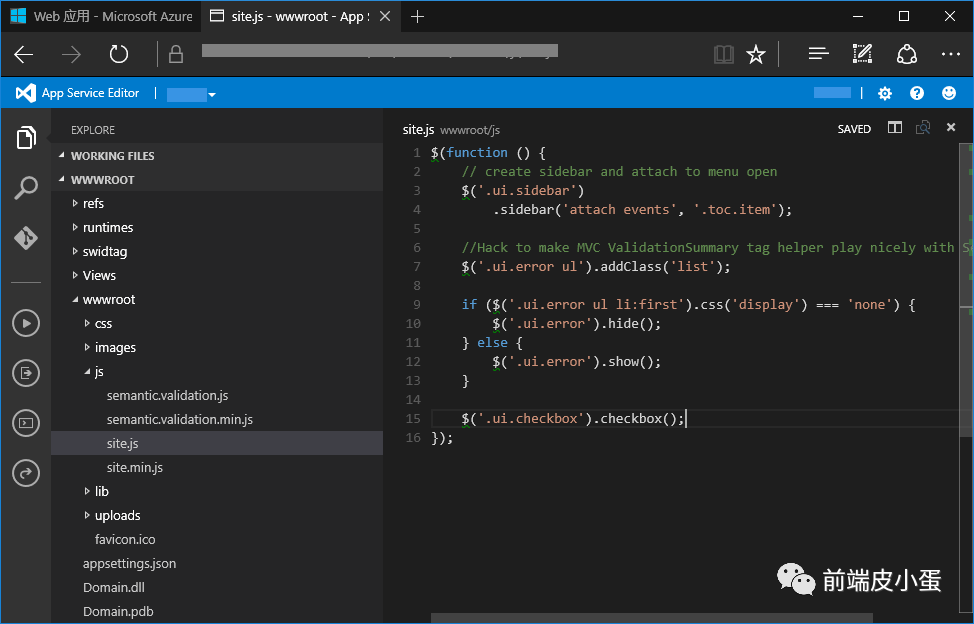Open the app name dropdown in header
The width and height of the screenshot is (974, 624).
pyautogui.click(x=191, y=94)
